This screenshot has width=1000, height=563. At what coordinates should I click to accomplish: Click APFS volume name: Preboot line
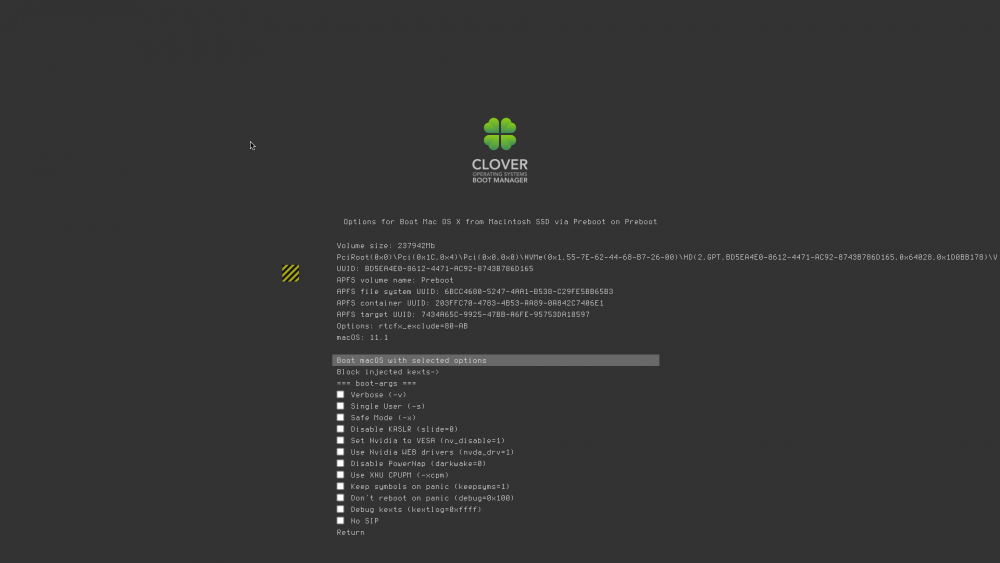coord(395,280)
